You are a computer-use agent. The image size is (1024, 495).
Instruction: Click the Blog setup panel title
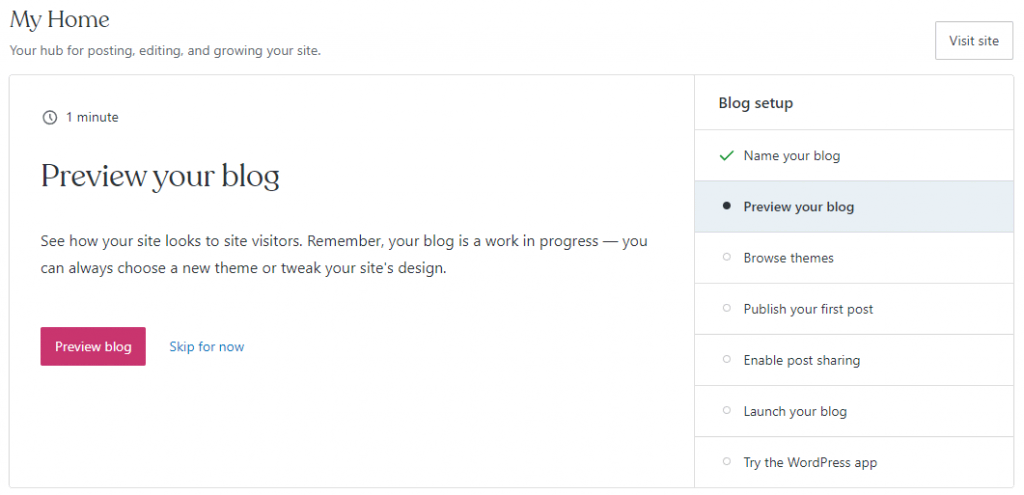pyautogui.click(x=755, y=103)
